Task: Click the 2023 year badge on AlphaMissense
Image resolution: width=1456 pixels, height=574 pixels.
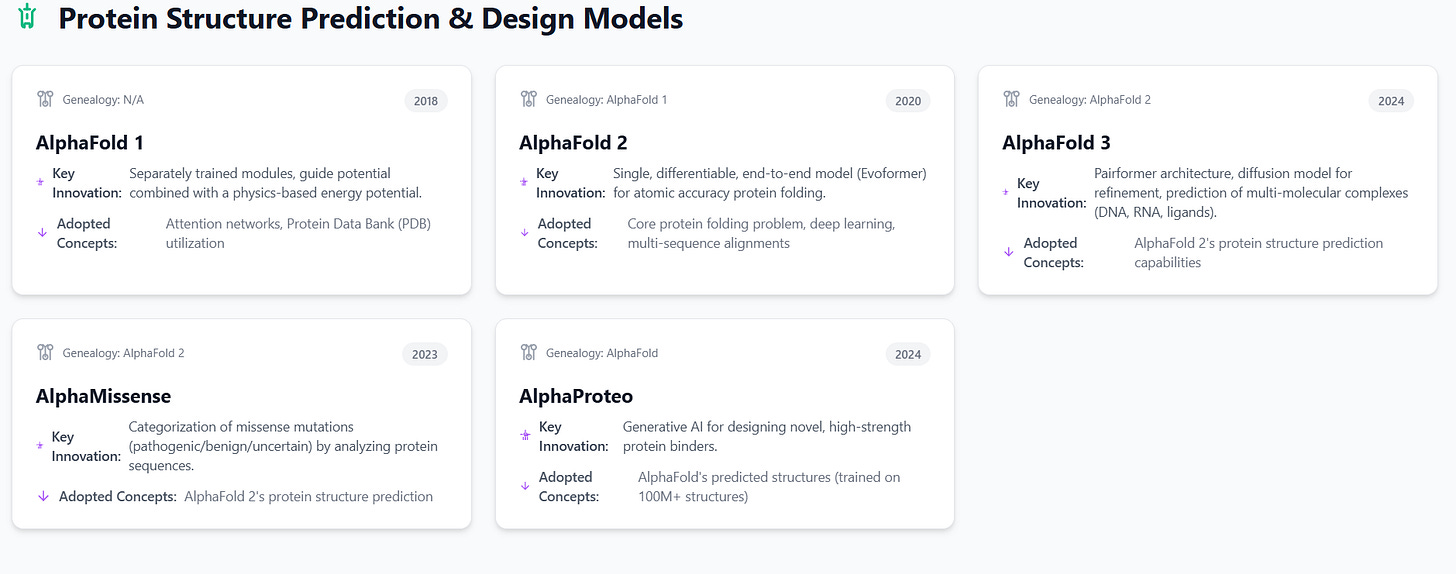Action: [425, 354]
